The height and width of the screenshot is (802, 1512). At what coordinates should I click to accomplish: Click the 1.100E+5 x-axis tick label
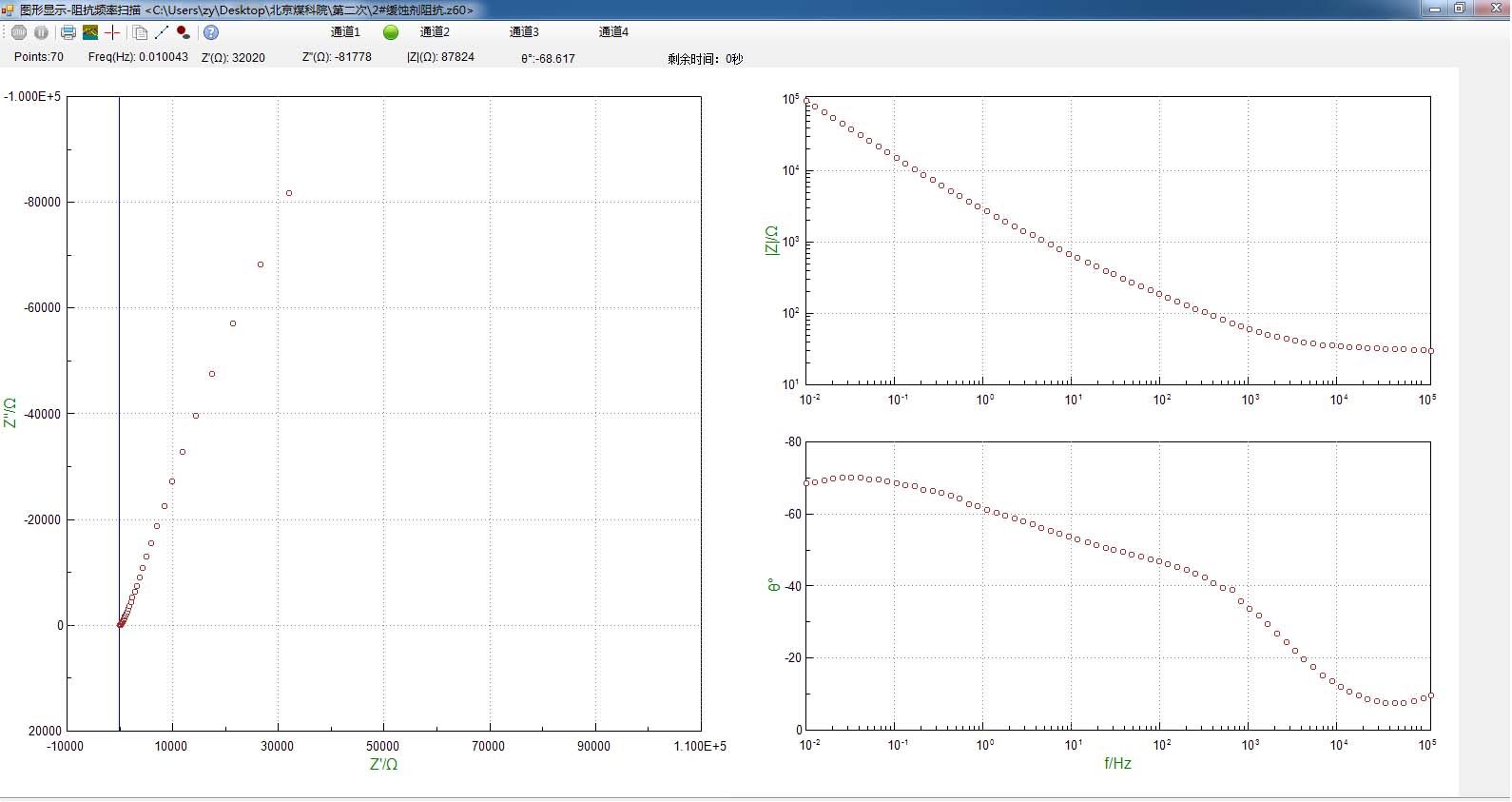(700, 746)
